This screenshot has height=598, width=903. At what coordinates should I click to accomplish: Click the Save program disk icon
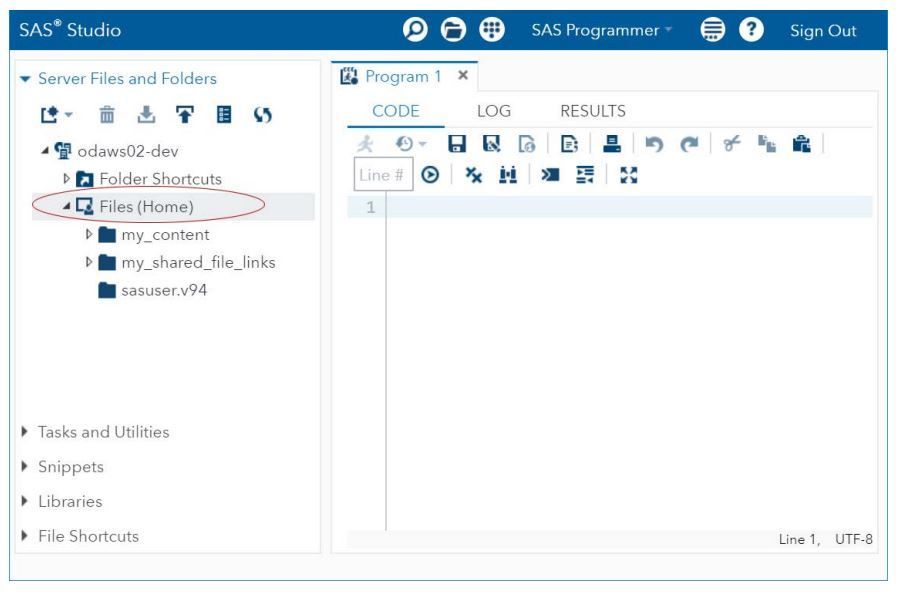coord(457,143)
